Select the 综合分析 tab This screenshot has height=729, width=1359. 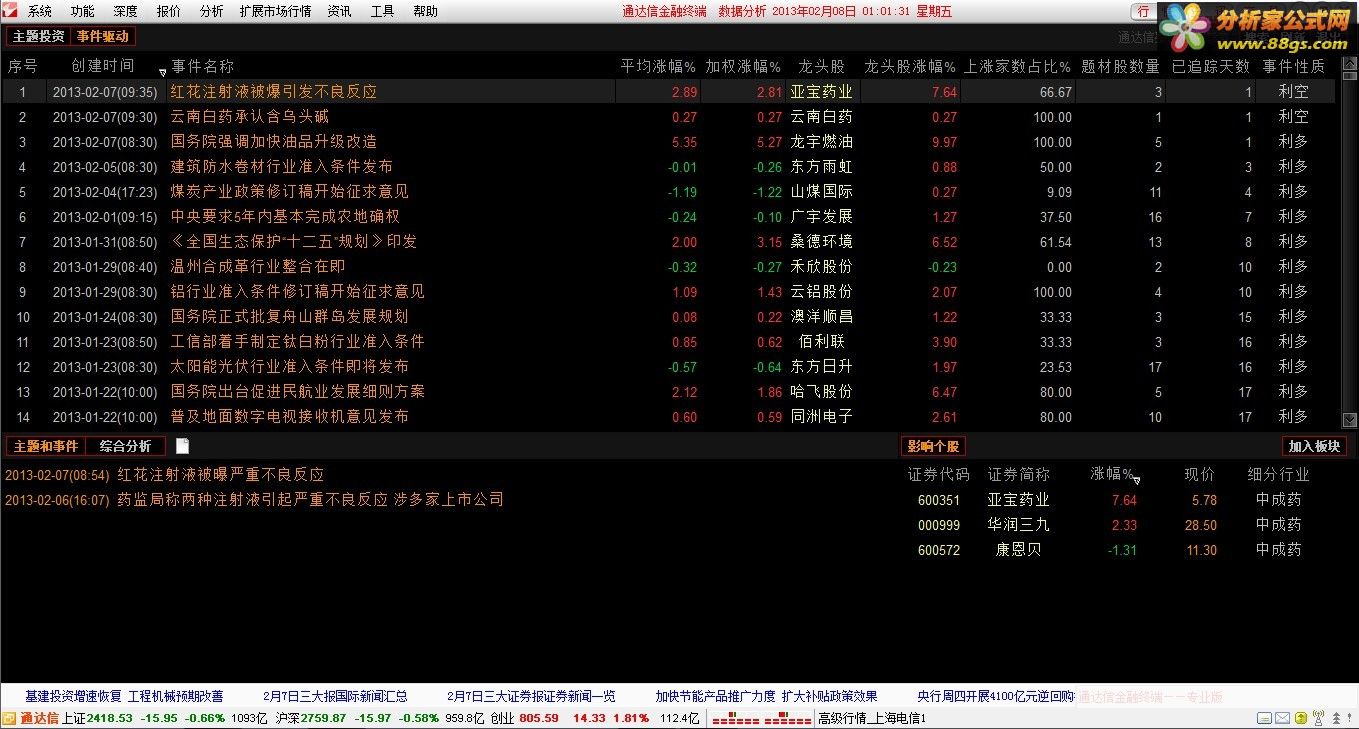coord(125,446)
